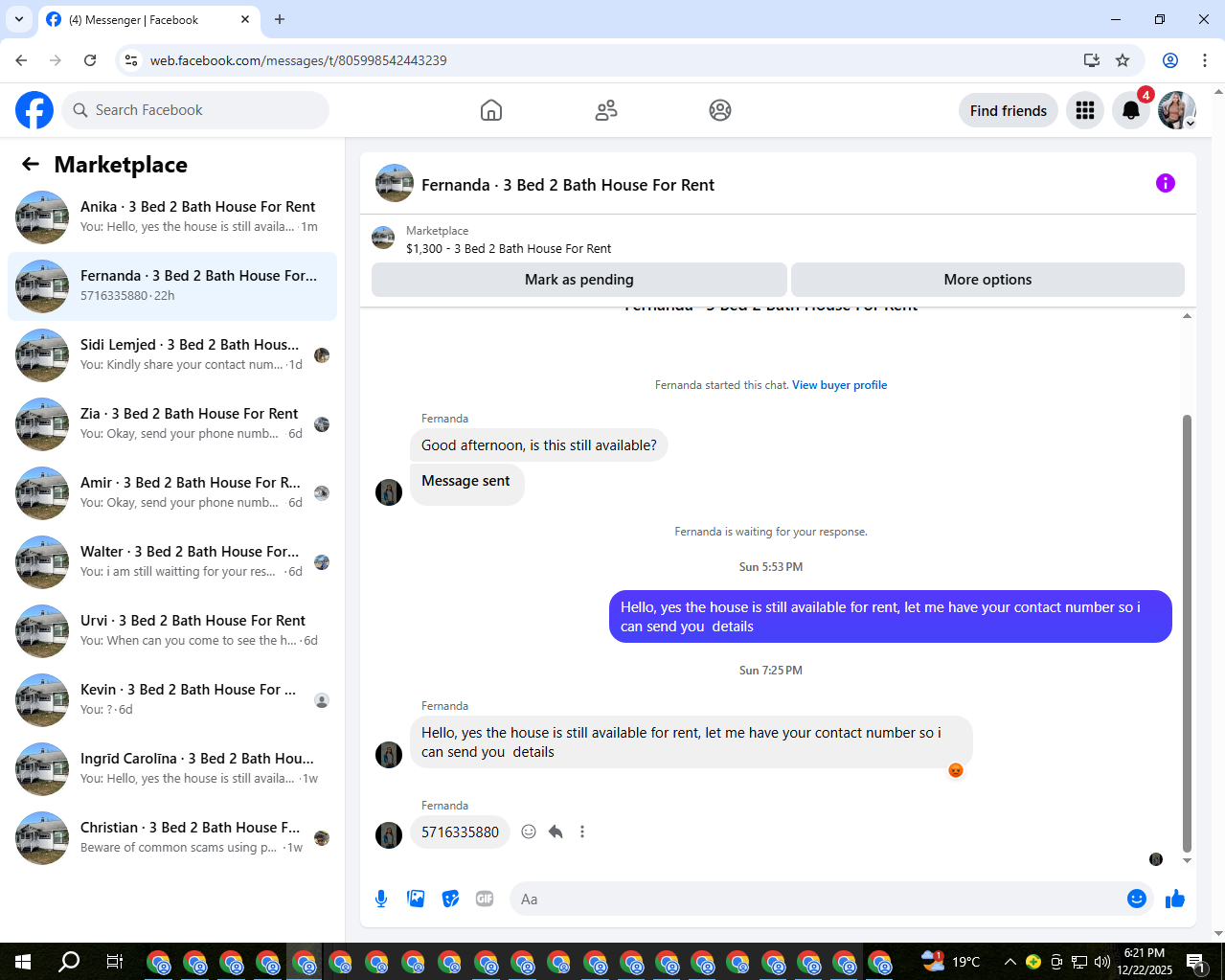The height and width of the screenshot is (980, 1225).
Task: Open Chrome three-dot menu
Action: point(1205,60)
